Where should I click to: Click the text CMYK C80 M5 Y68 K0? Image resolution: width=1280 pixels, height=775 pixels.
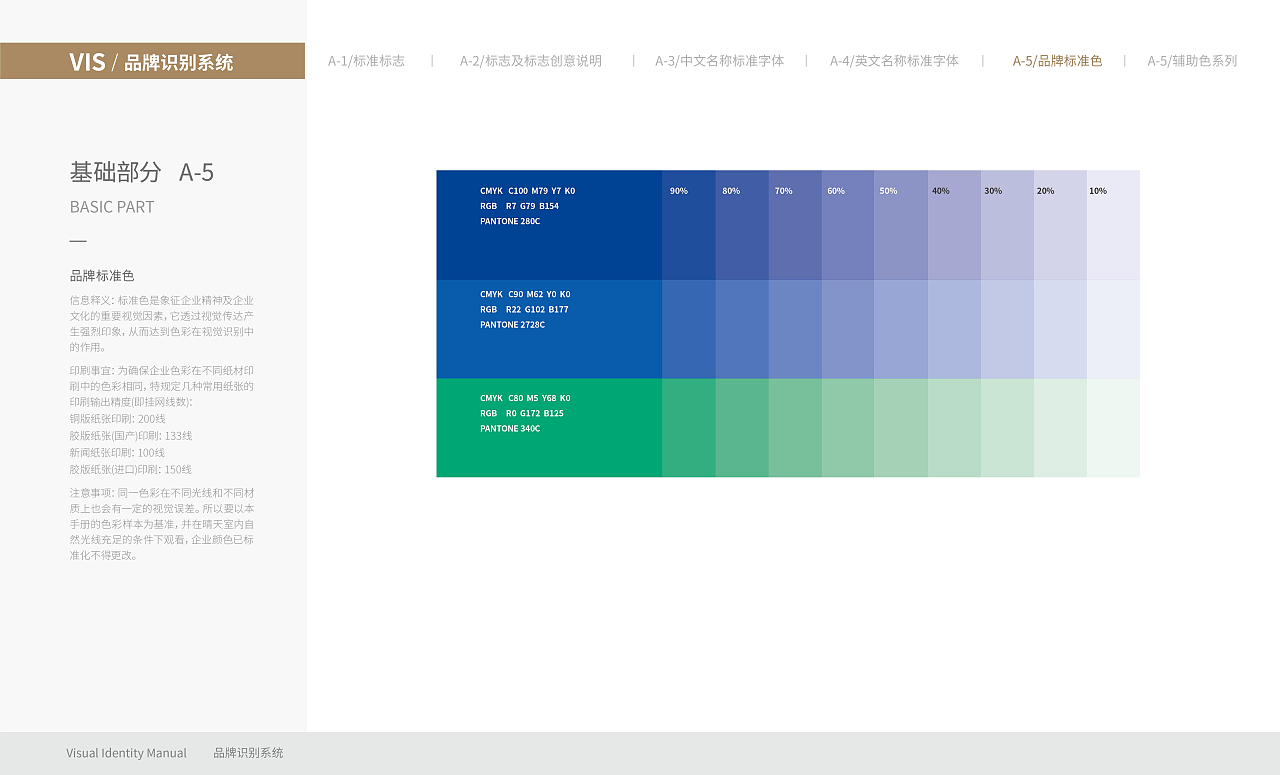(525, 398)
